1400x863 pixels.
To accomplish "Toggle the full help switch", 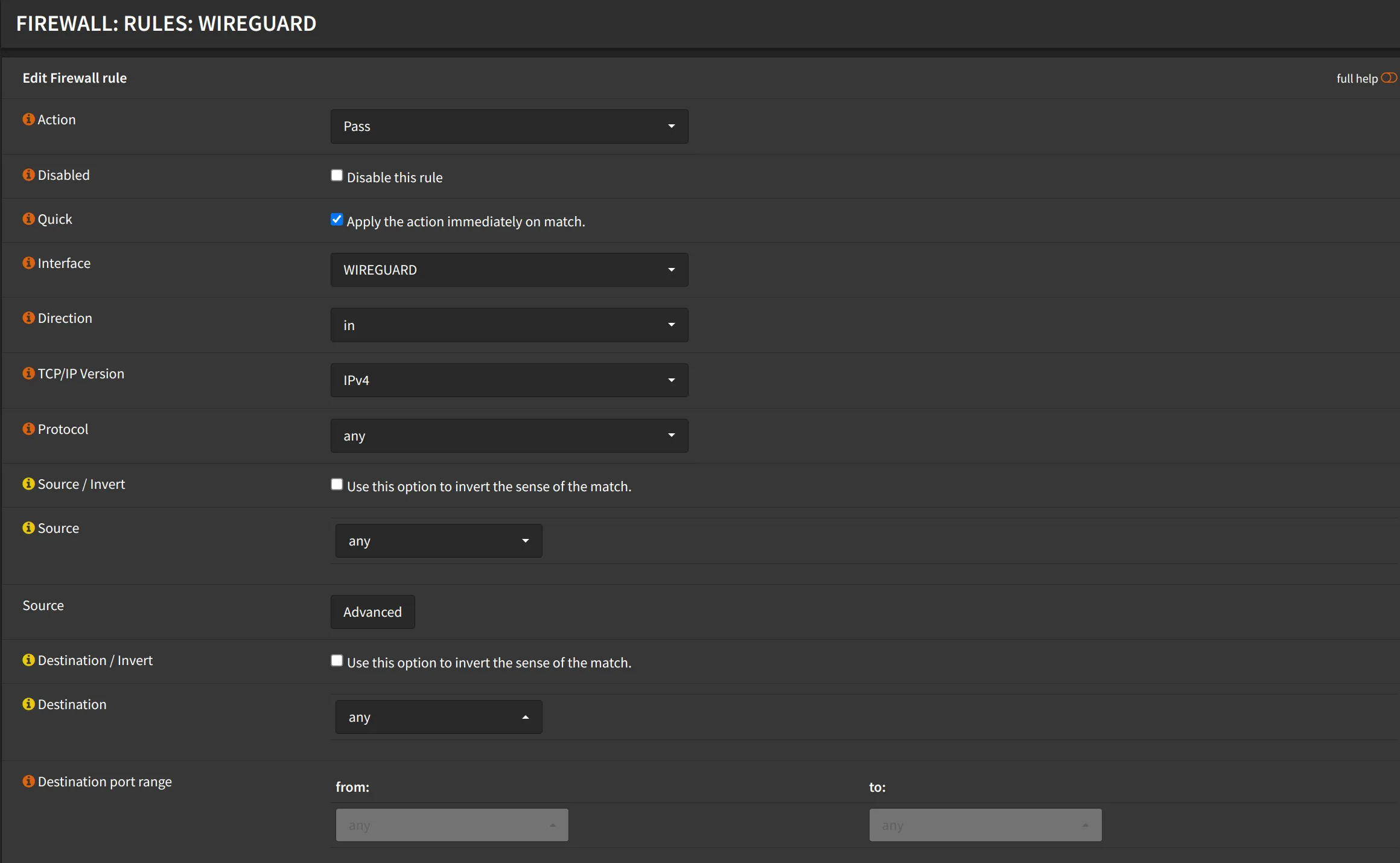I will [x=1389, y=78].
